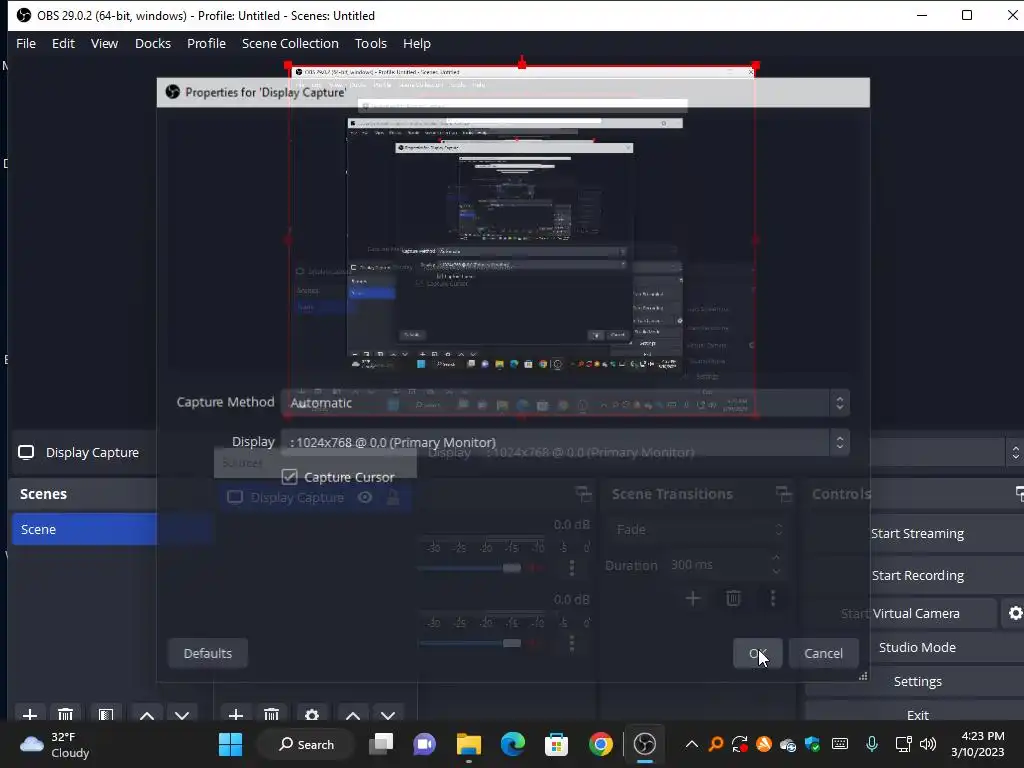Viewport: 1024px width, 768px height.
Task: Remove selected source with trash icon
Action: click(272, 715)
